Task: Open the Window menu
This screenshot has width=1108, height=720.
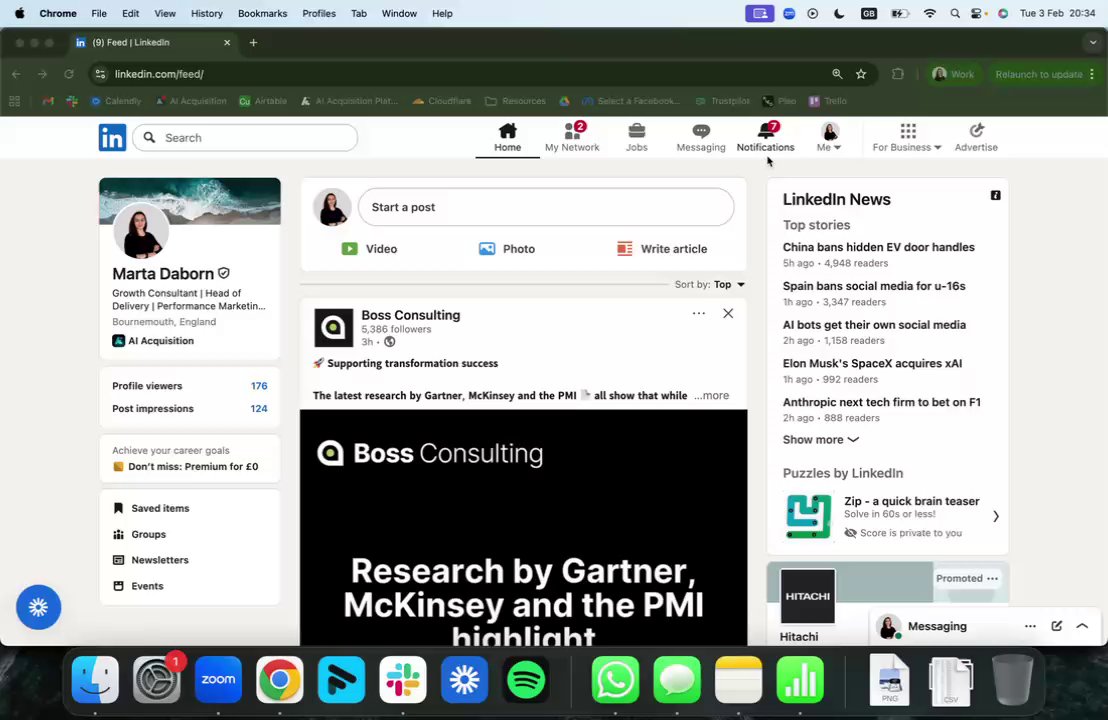Action: 399,13
